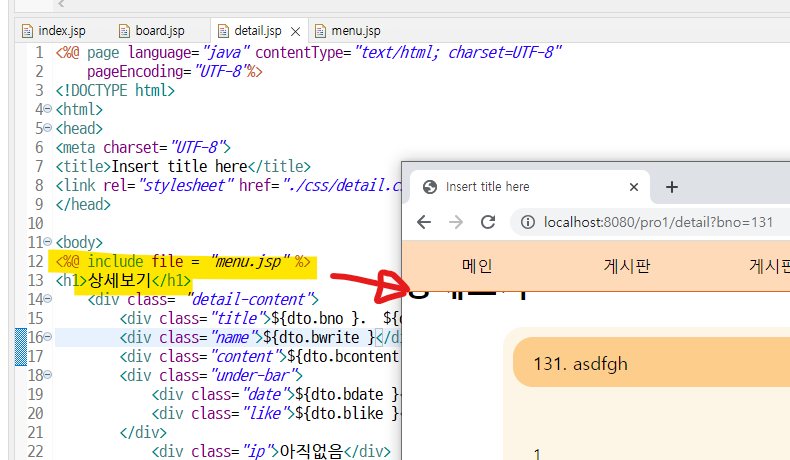The image size is (790, 460).
Task: Collapse the name div fold on line 16
Action: pos(47,337)
